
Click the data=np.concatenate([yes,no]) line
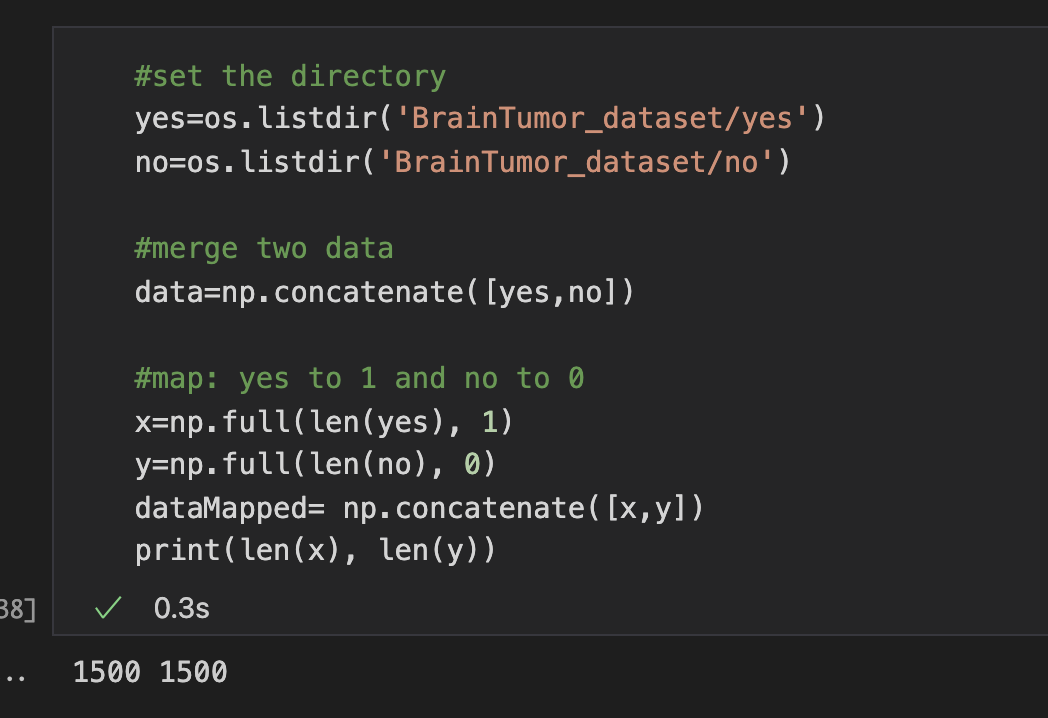385,292
